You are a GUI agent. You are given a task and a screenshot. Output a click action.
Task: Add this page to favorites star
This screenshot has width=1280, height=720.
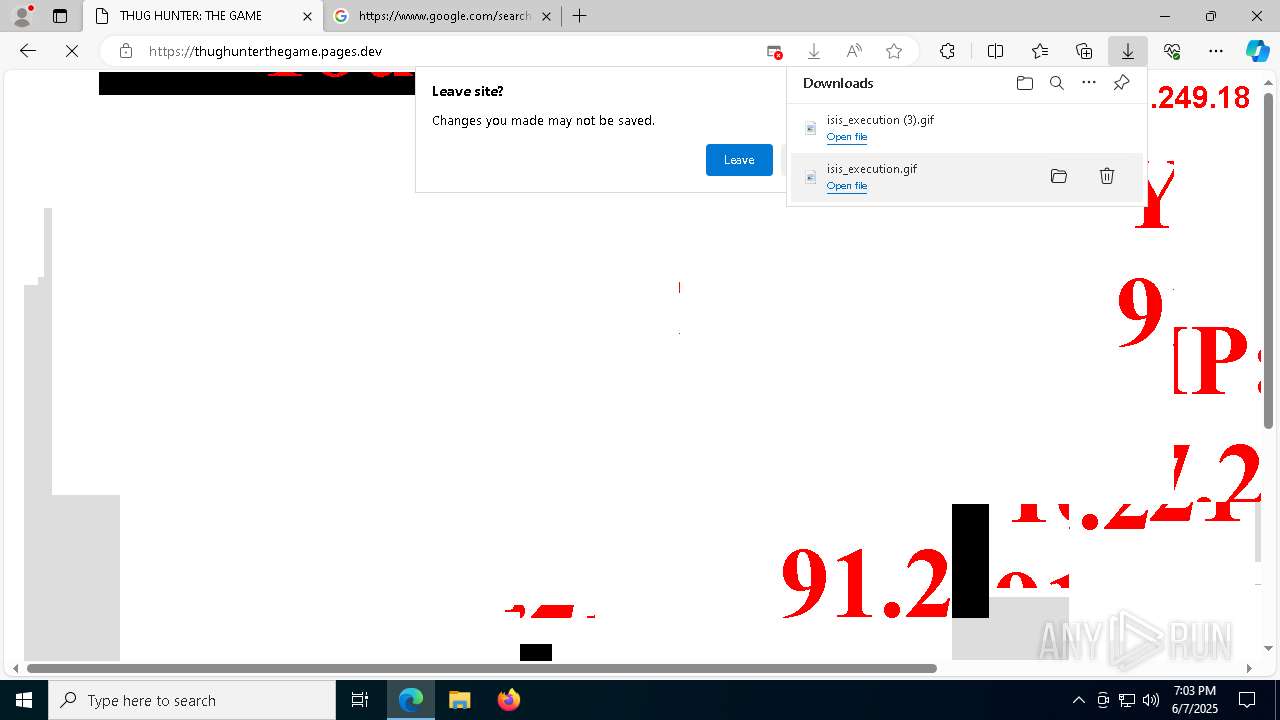[894, 51]
